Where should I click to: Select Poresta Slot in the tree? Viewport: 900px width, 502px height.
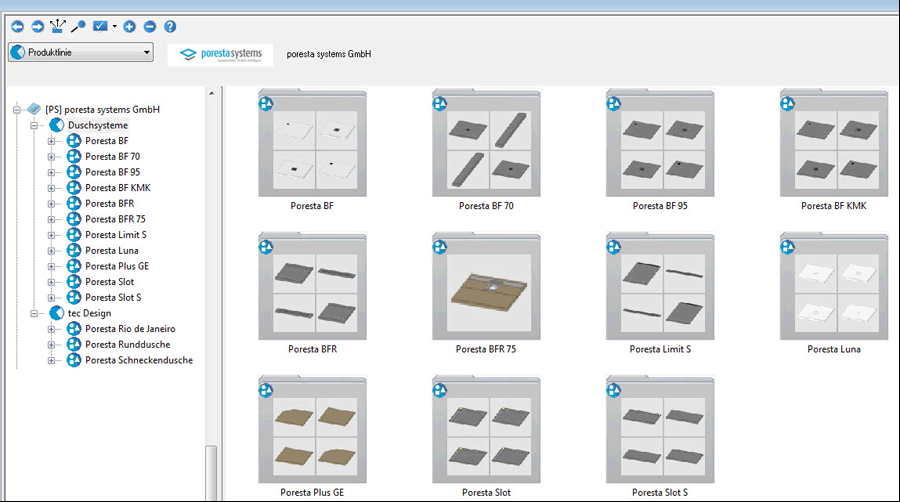click(x=110, y=282)
